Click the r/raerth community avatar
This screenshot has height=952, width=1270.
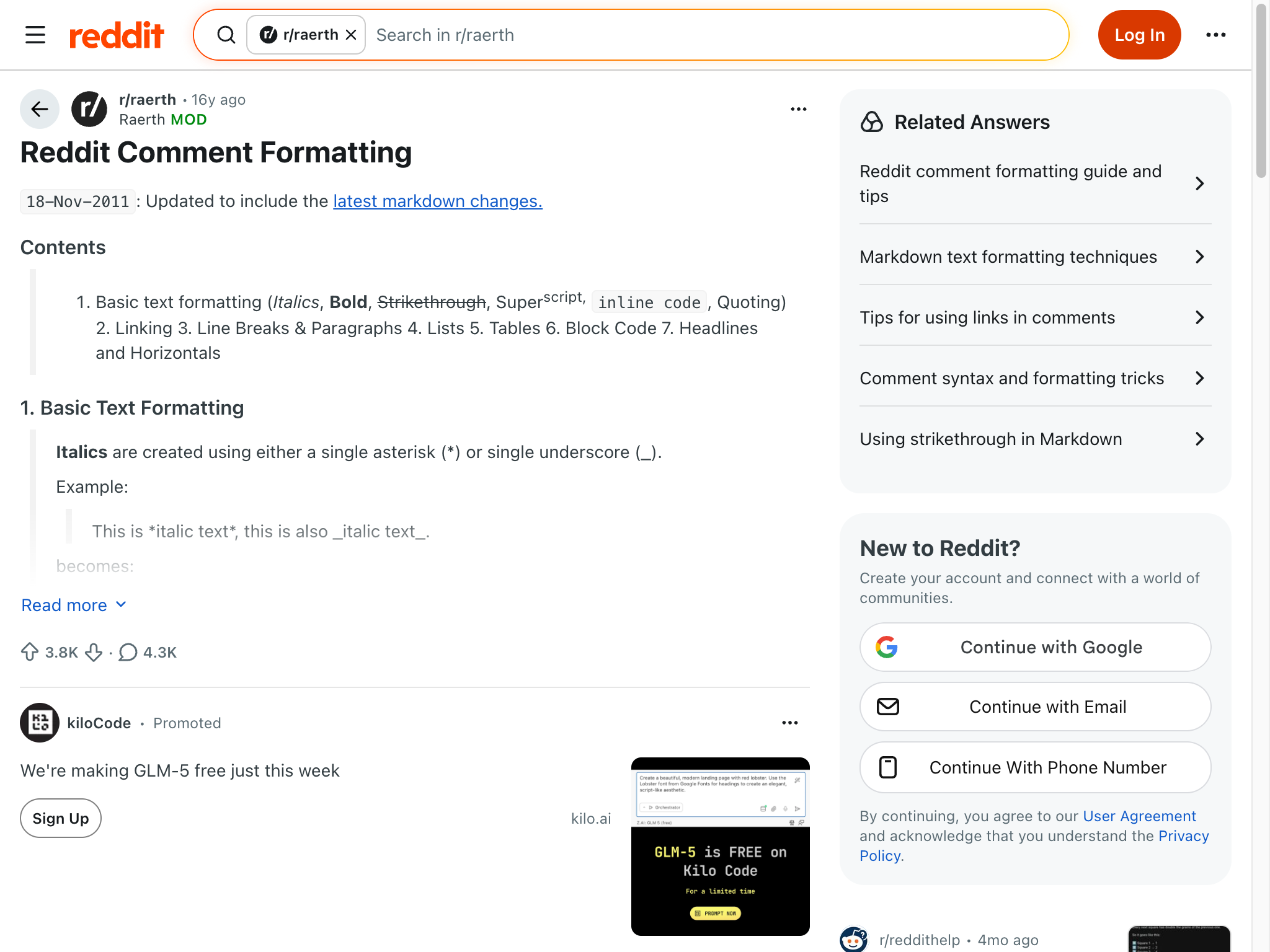pyautogui.click(x=89, y=109)
